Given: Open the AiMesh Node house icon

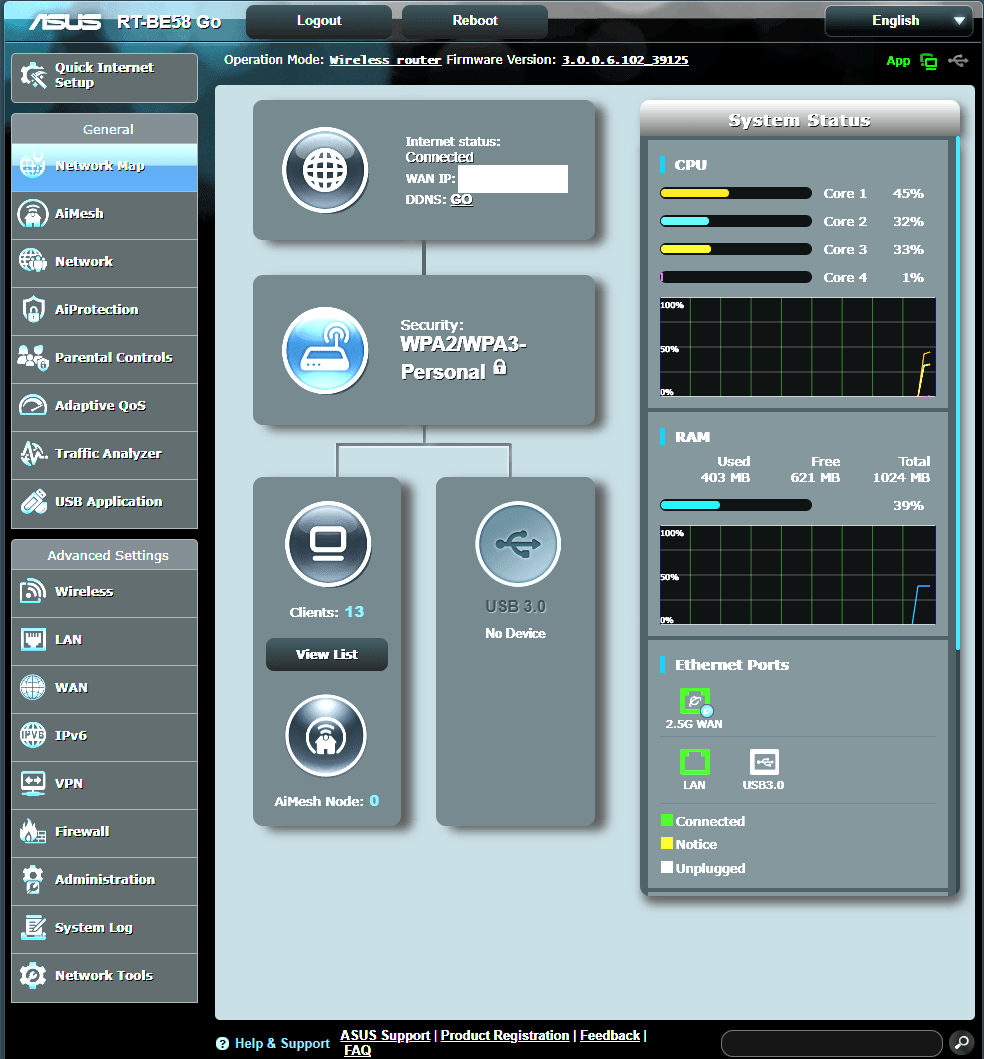Looking at the screenshot, I should pyautogui.click(x=327, y=736).
